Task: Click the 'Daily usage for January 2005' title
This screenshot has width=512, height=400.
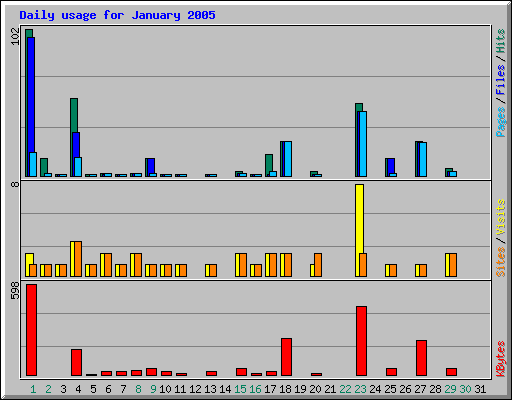Action: 117,15
